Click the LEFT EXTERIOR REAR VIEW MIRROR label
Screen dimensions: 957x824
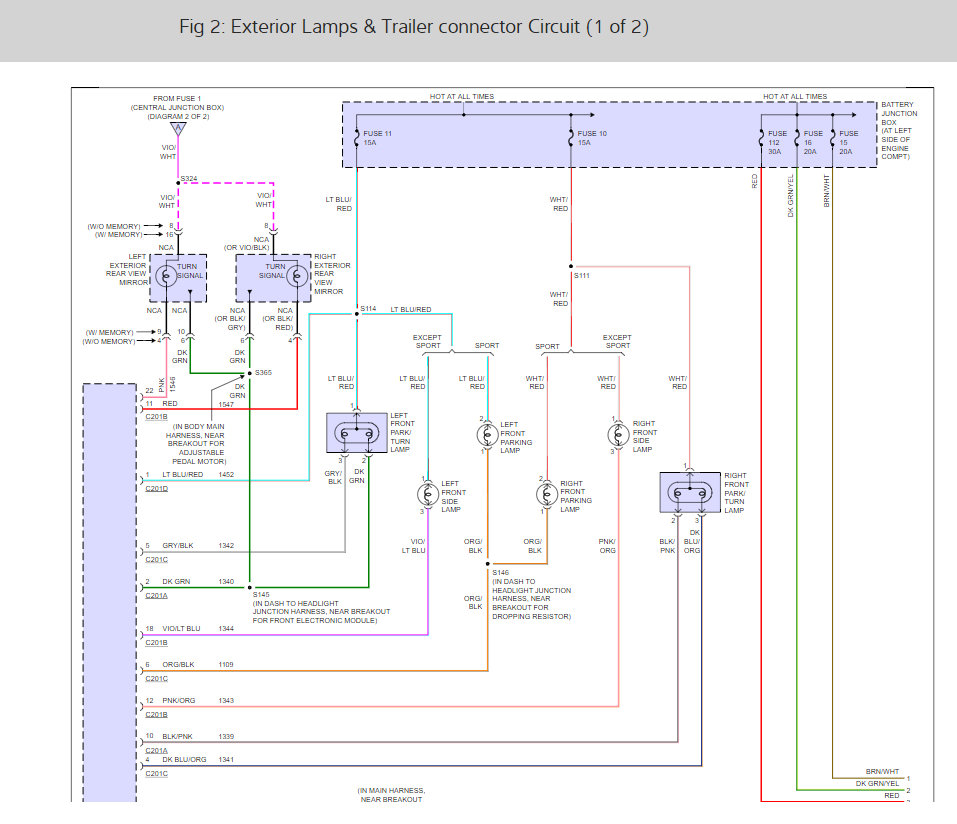[x=127, y=270]
